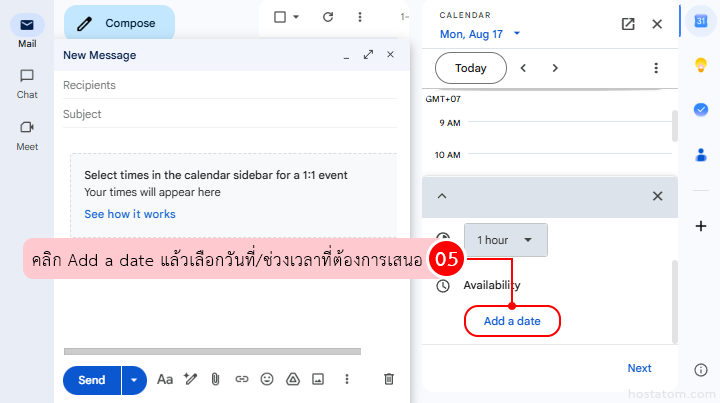The width and height of the screenshot is (720, 403).
Task: Open the More options menu in the mail toolbar
Action: click(x=360, y=17)
